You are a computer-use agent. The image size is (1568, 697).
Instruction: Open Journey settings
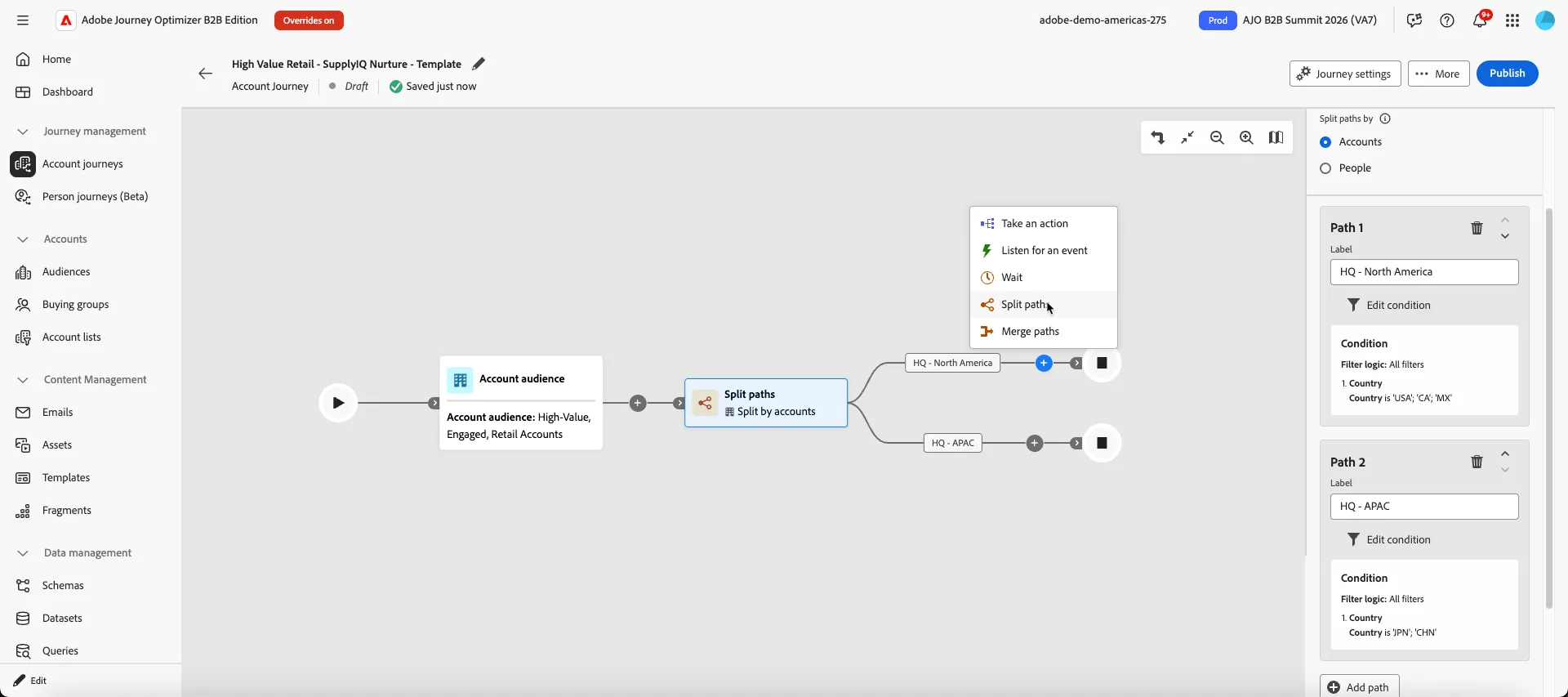[1345, 74]
